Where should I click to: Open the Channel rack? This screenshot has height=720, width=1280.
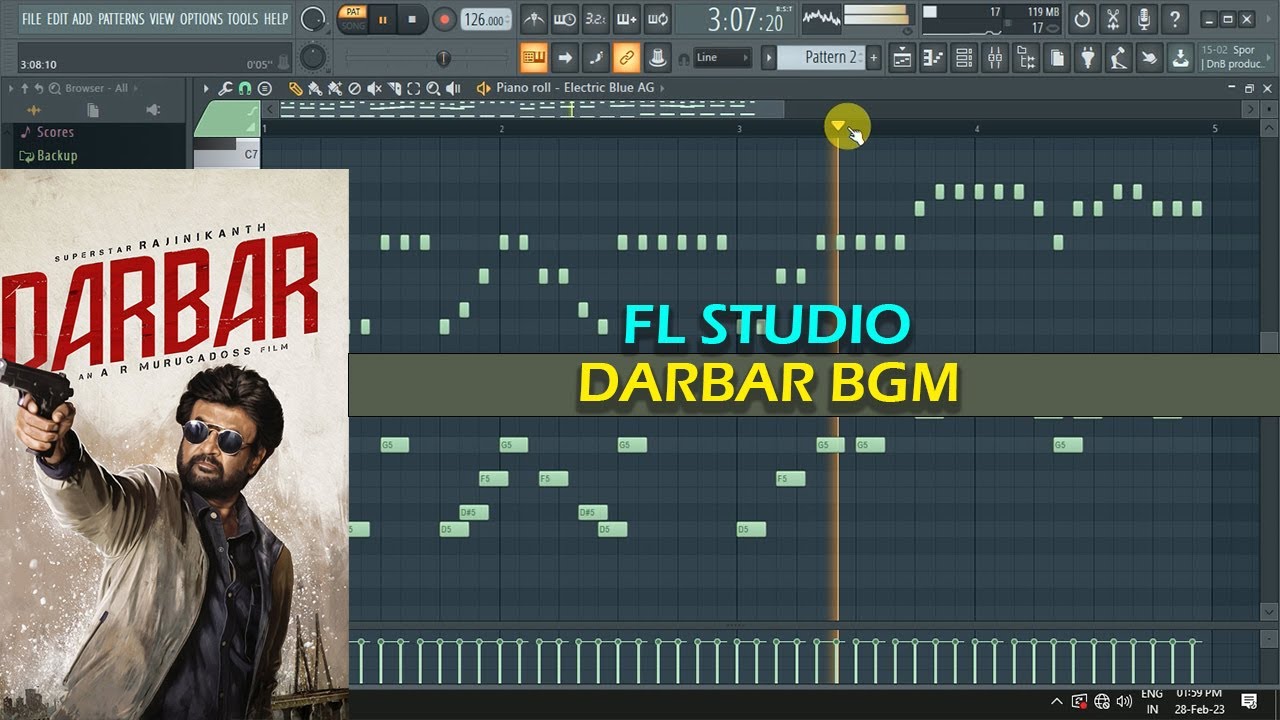[964, 58]
